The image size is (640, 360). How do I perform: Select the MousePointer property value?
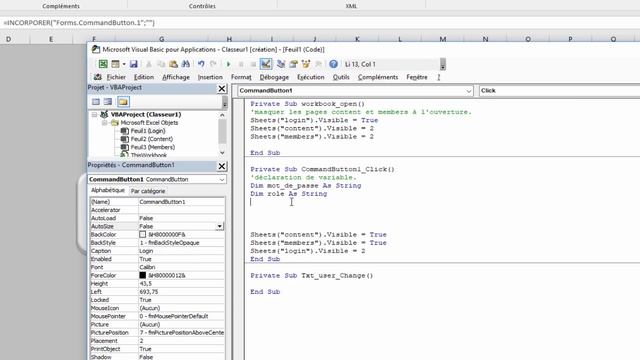tap(181, 316)
